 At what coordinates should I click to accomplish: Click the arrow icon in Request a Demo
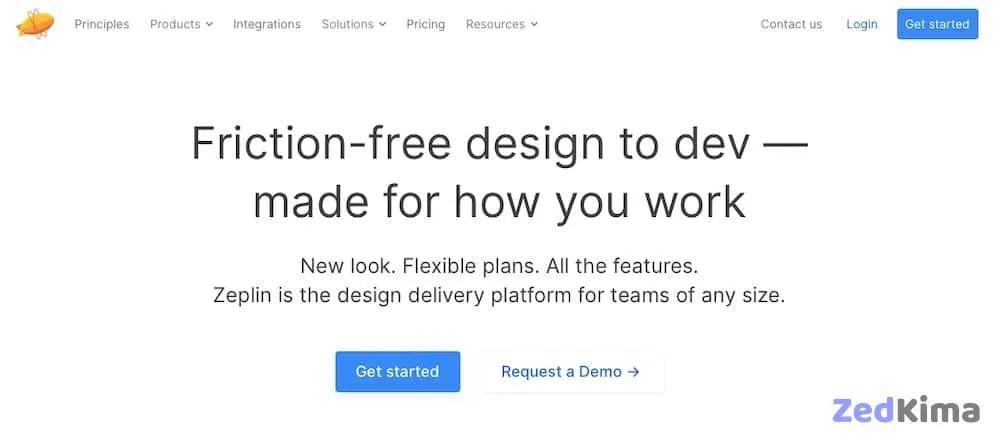point(633,372)
